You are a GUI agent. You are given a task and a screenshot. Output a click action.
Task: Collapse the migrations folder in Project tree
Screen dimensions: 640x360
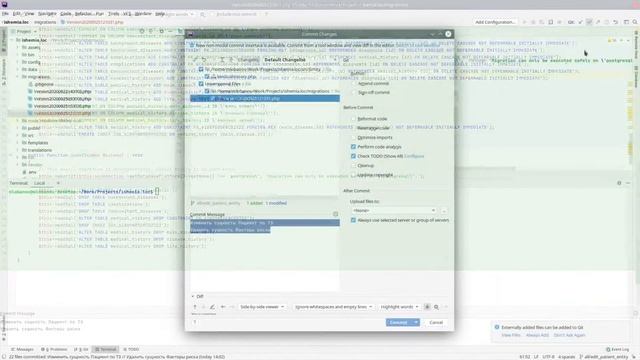(18, 76)
